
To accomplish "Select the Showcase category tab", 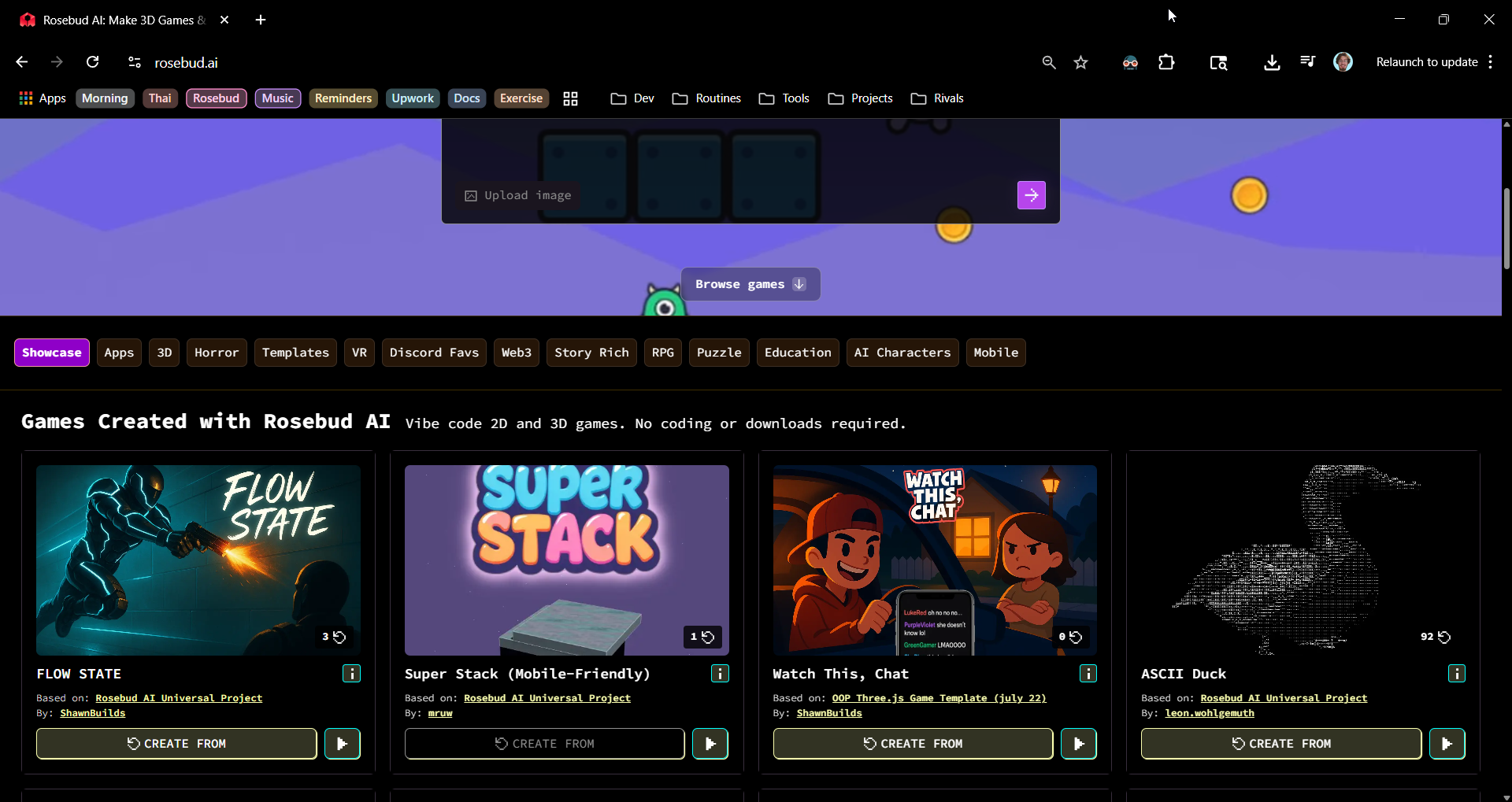I will (x=52, y=353).
